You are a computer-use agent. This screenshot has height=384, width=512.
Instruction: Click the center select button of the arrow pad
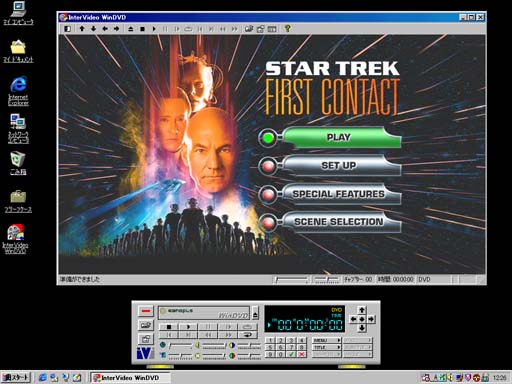coord(362,319)
